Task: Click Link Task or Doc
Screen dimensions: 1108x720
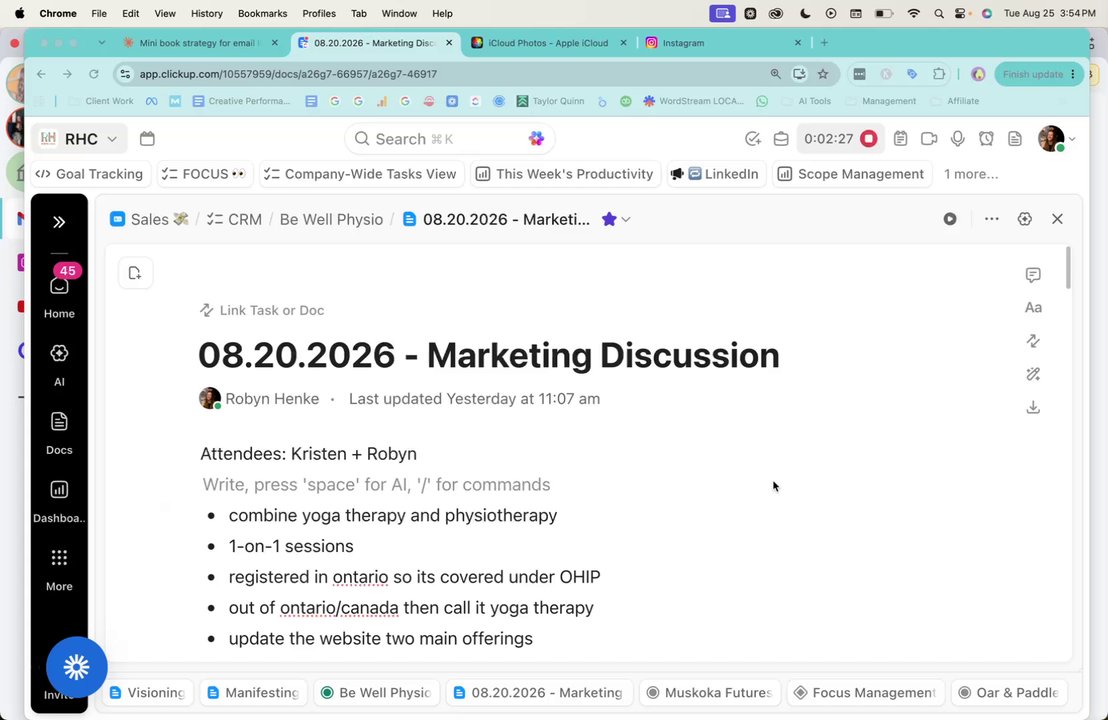Action: [x=262, y=310]
